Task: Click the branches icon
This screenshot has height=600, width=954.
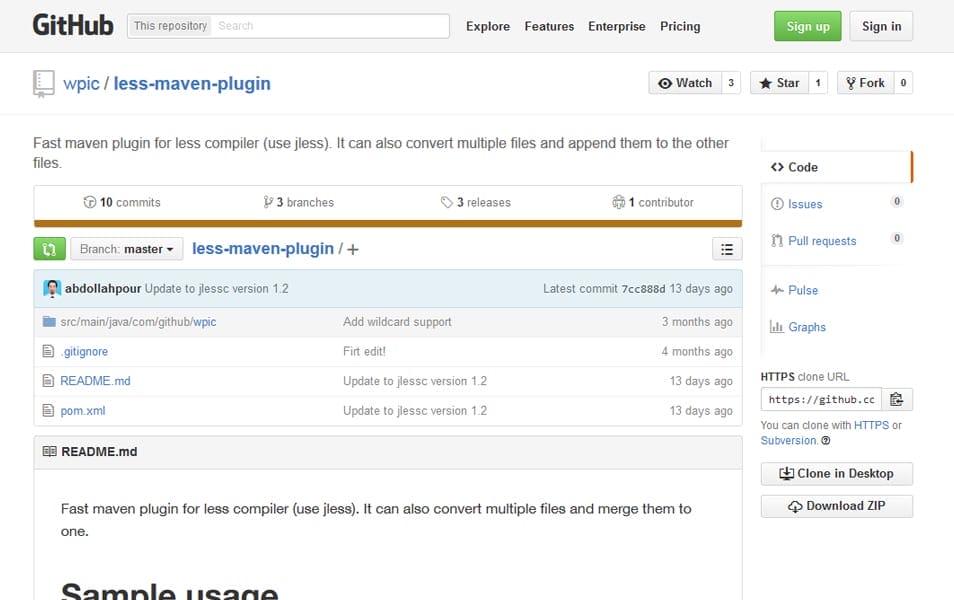Action: tap(268, 202)
